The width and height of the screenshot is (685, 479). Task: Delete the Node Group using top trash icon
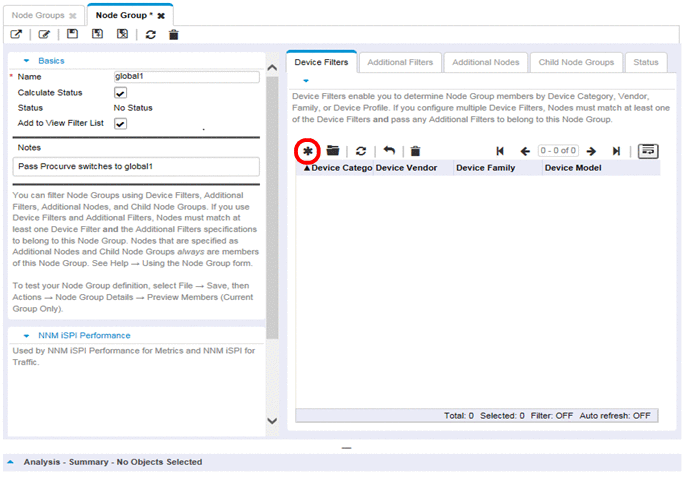pyautogui.click(x=174, y=35)
